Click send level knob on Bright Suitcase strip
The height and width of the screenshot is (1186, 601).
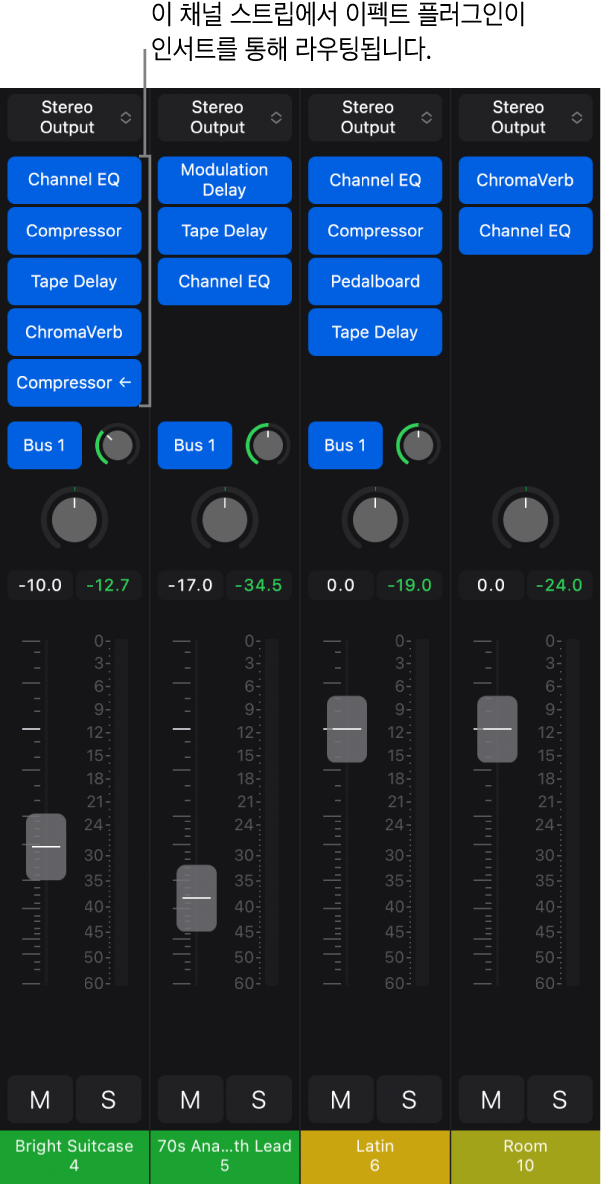click(117, 446)
